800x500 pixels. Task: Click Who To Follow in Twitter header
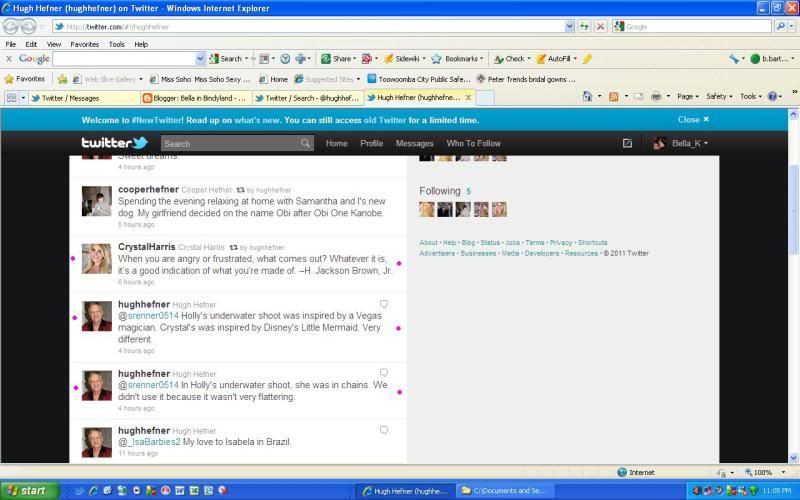473,143
